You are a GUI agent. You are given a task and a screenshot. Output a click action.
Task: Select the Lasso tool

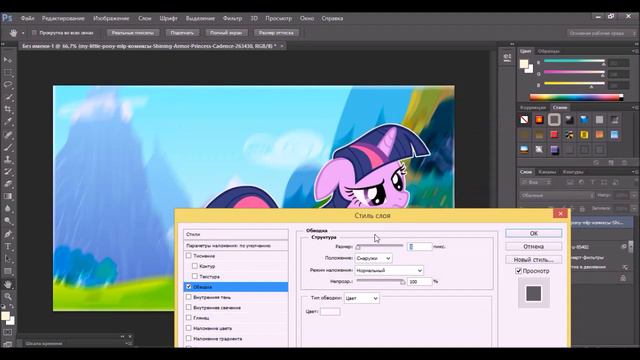tap(8, 84)
